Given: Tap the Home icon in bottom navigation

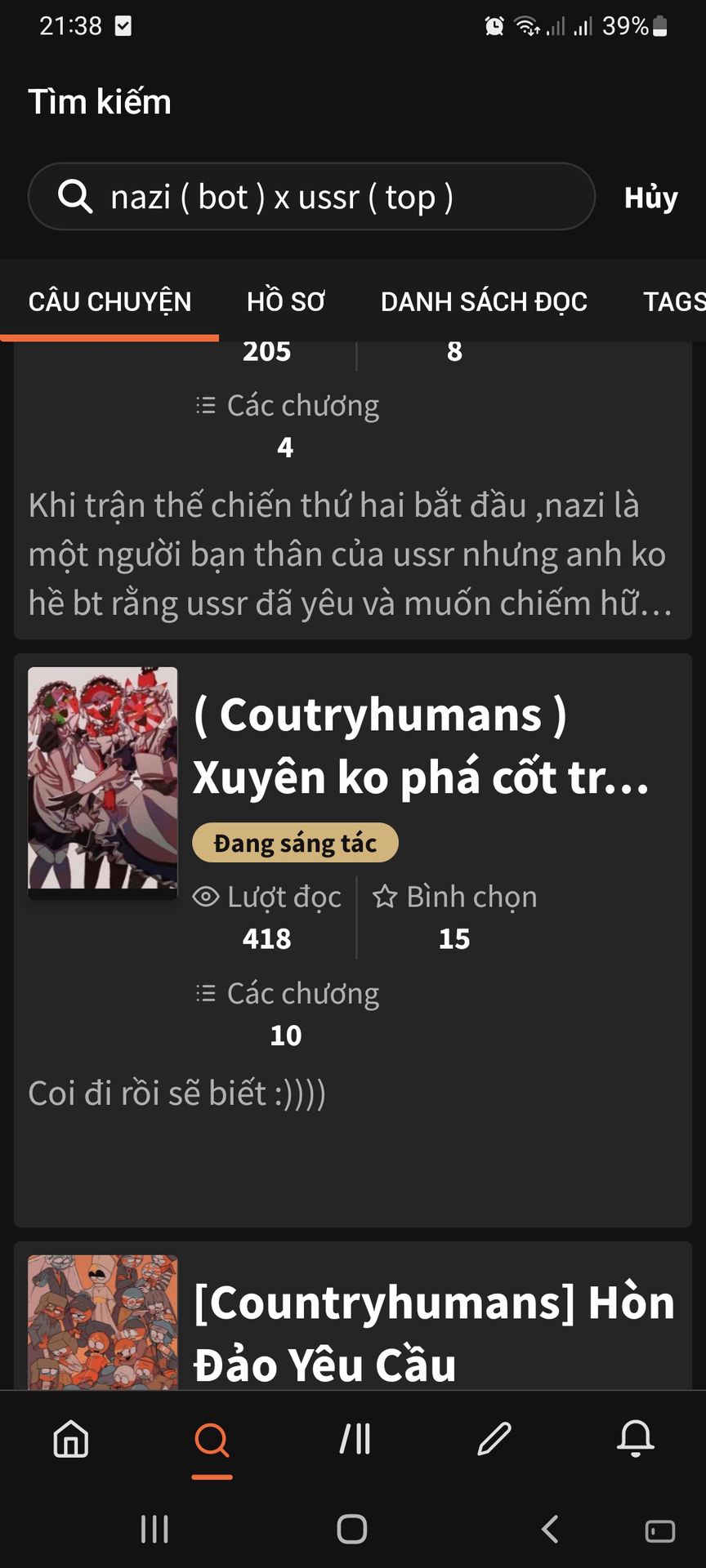Looking at the screenshot, I should click(x=71, y=1439).
